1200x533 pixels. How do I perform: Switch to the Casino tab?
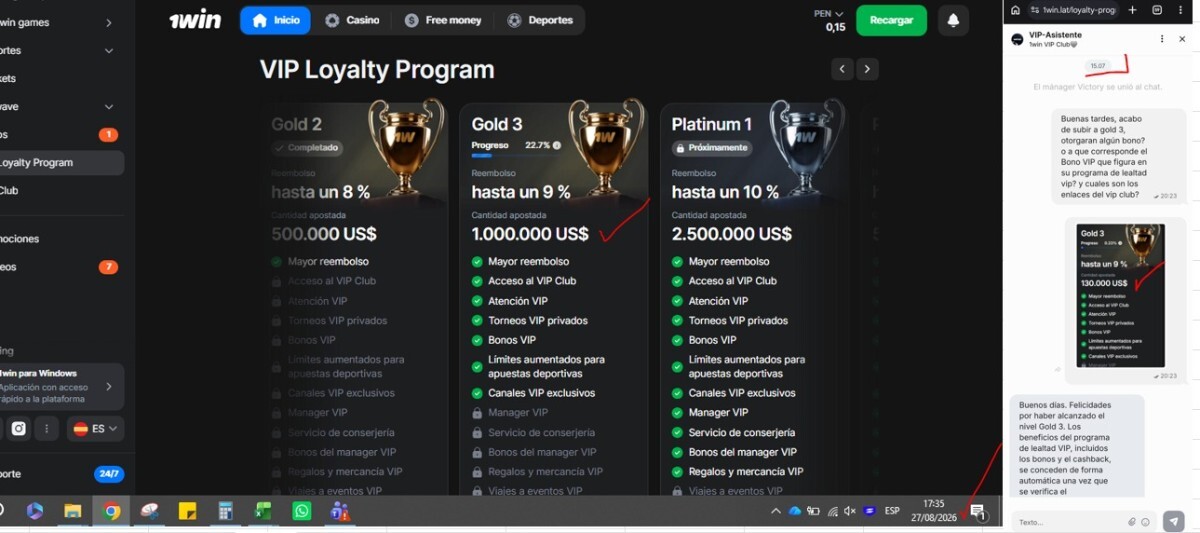[x=352, y=20]
